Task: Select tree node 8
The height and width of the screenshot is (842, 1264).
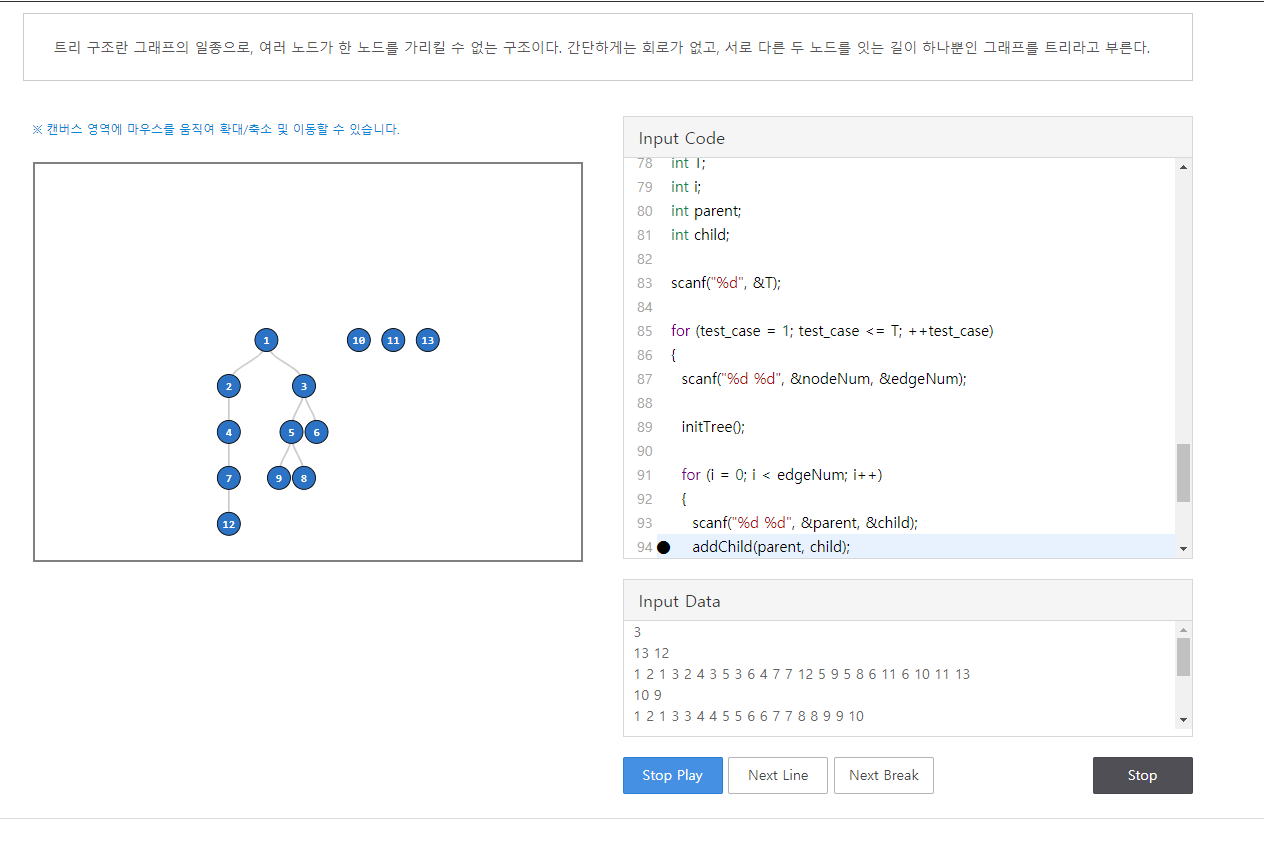Action: (304, 478)
